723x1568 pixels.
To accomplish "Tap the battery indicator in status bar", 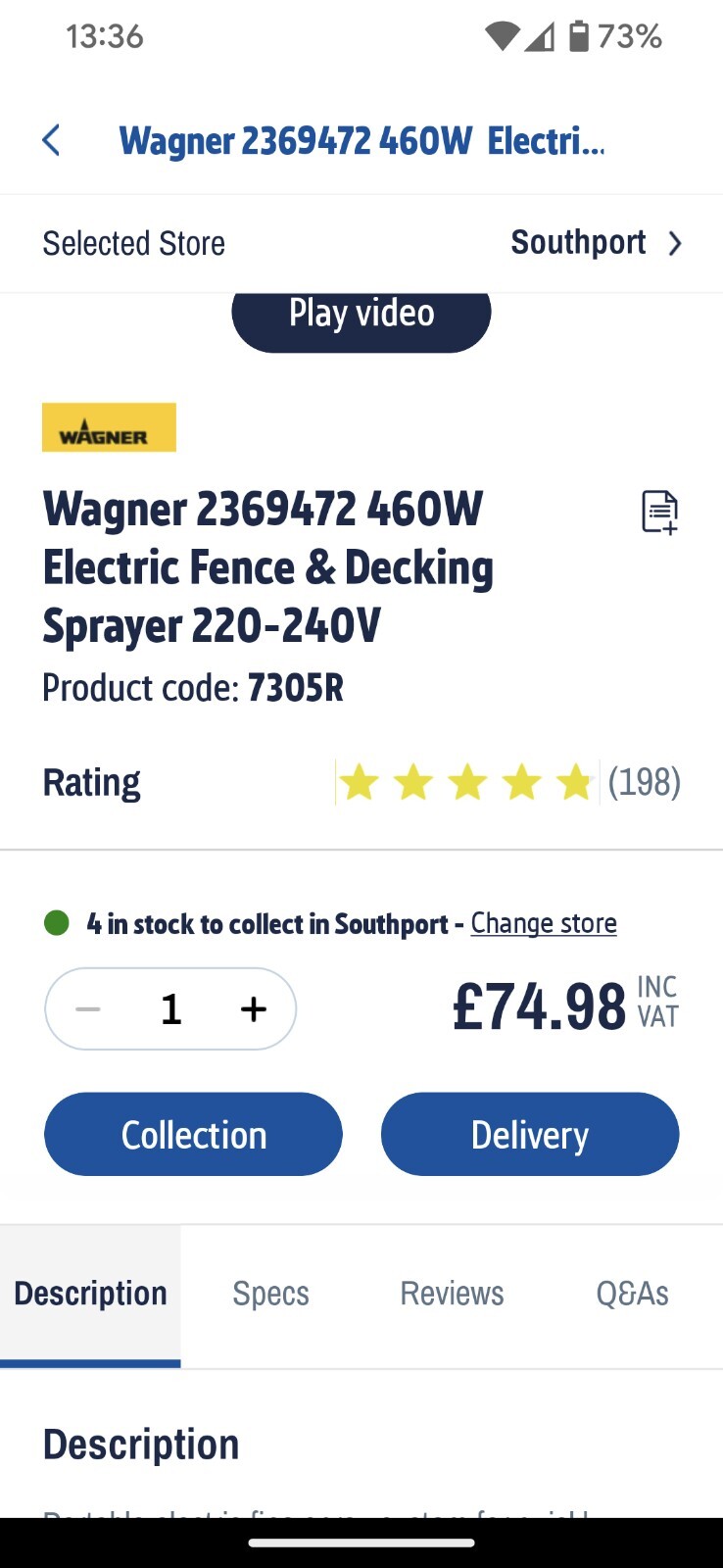I will pyautogui.click(x=580, y=35).
